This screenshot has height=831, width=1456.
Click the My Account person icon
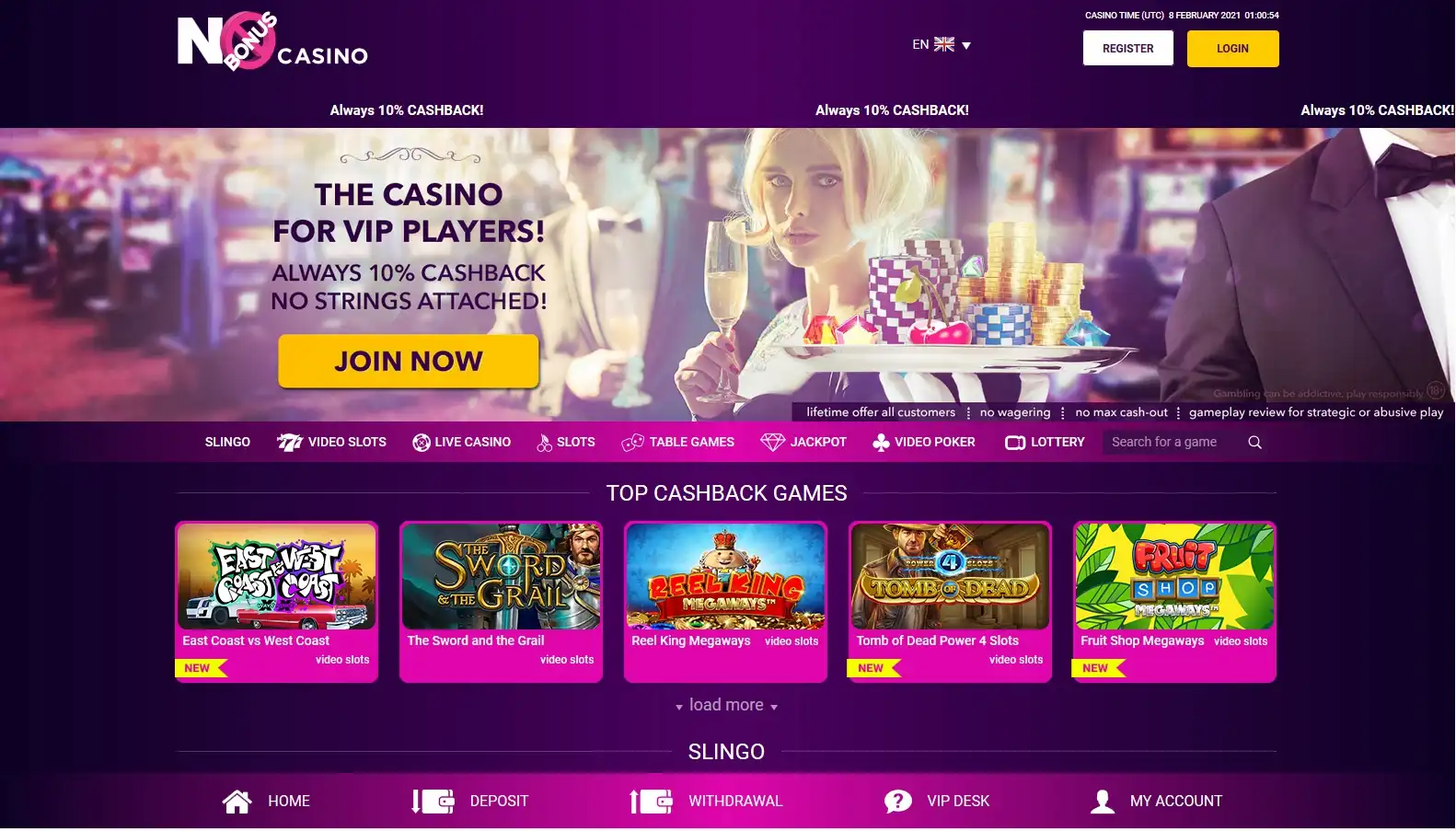[x=1102, y=802]
